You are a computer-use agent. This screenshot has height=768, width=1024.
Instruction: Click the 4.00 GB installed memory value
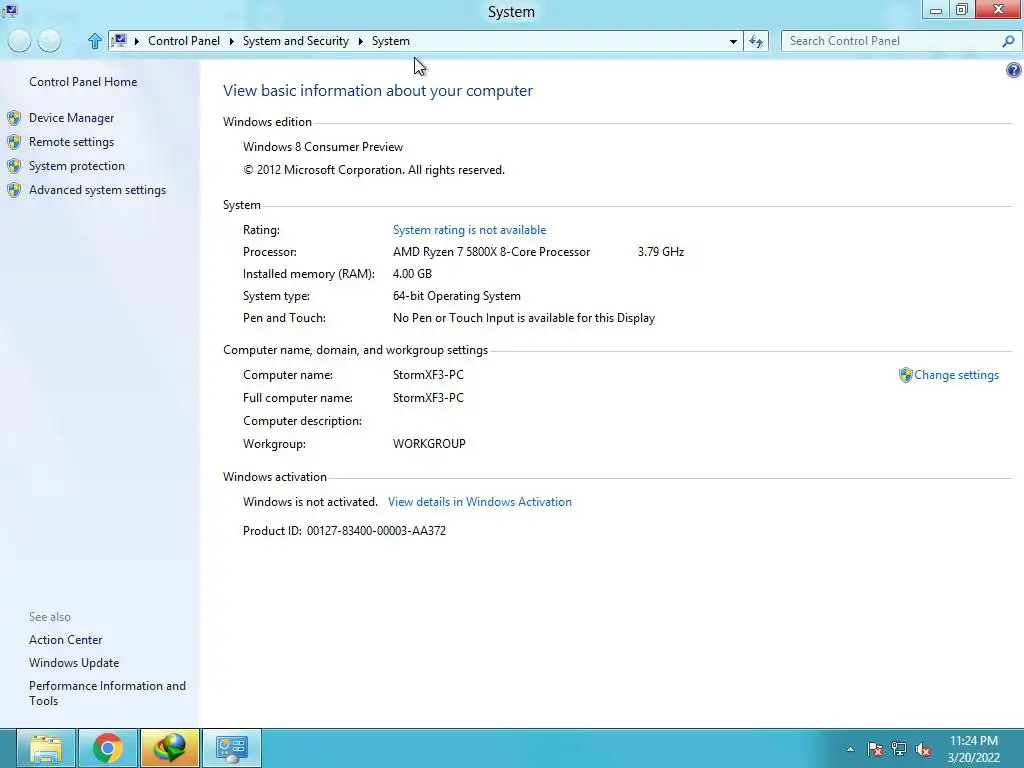click(412, 274)
